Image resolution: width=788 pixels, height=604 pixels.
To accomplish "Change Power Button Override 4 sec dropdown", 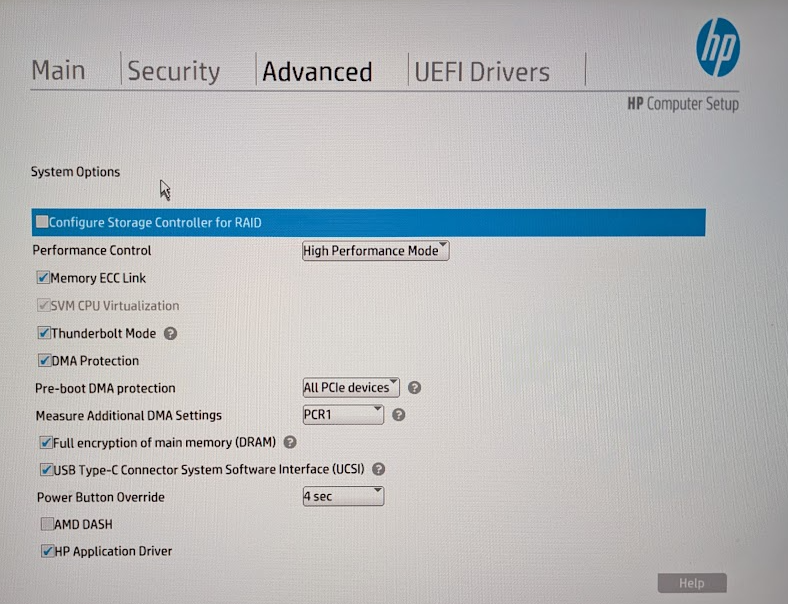I will tap(343, 496).
